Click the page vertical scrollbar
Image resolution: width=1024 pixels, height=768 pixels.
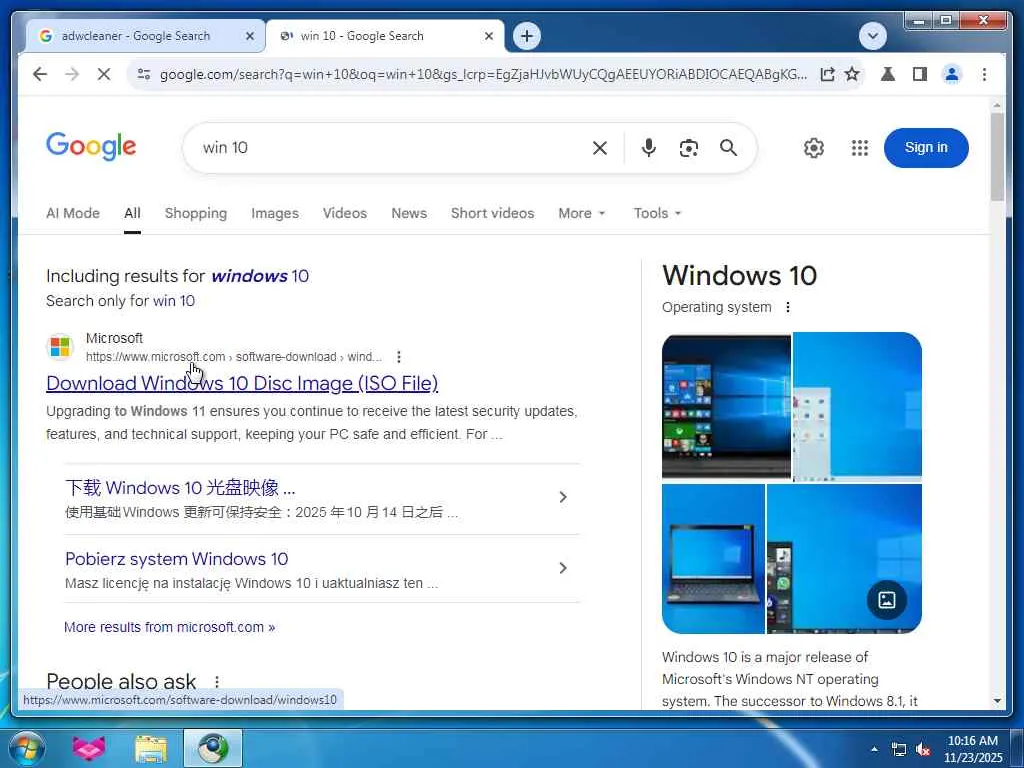[x=997, y=157]
